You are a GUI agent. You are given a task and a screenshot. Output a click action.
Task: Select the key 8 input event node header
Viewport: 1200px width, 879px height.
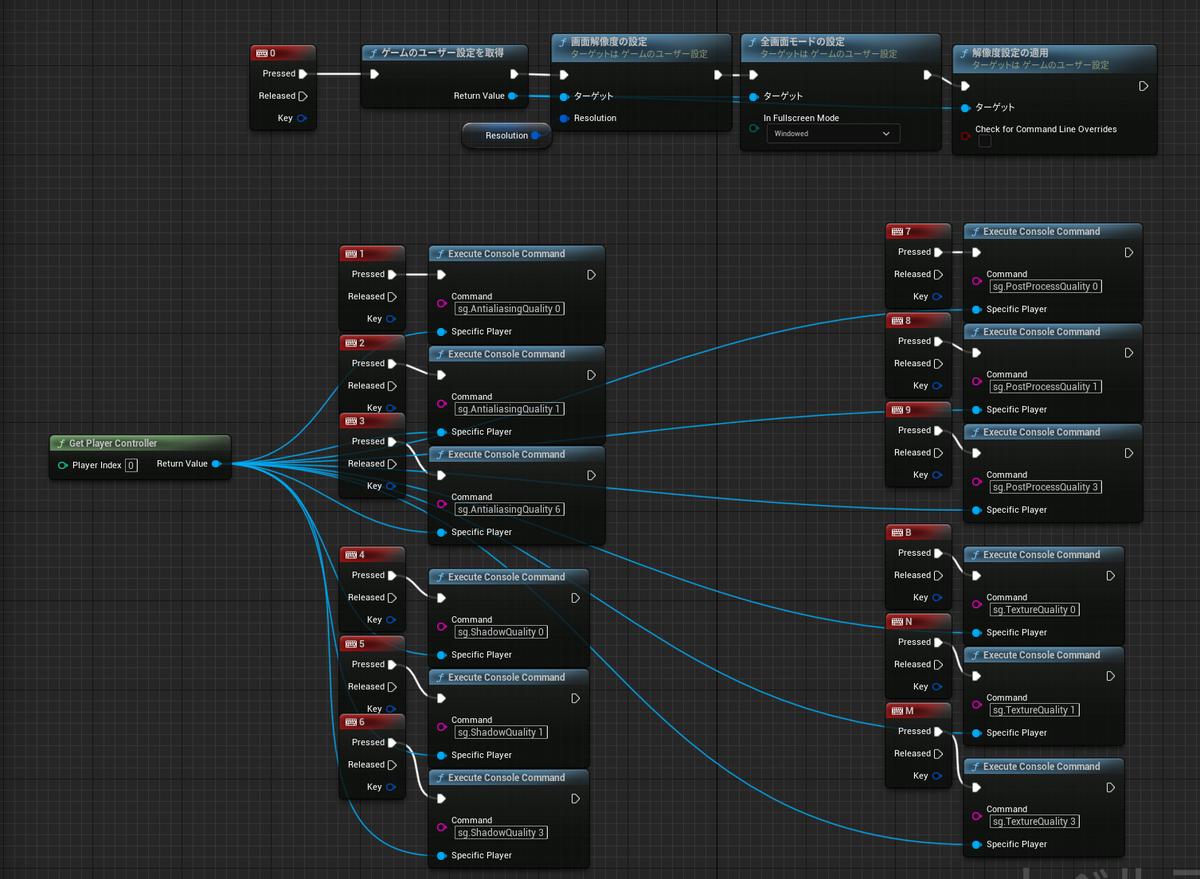(x=917, y=320)
